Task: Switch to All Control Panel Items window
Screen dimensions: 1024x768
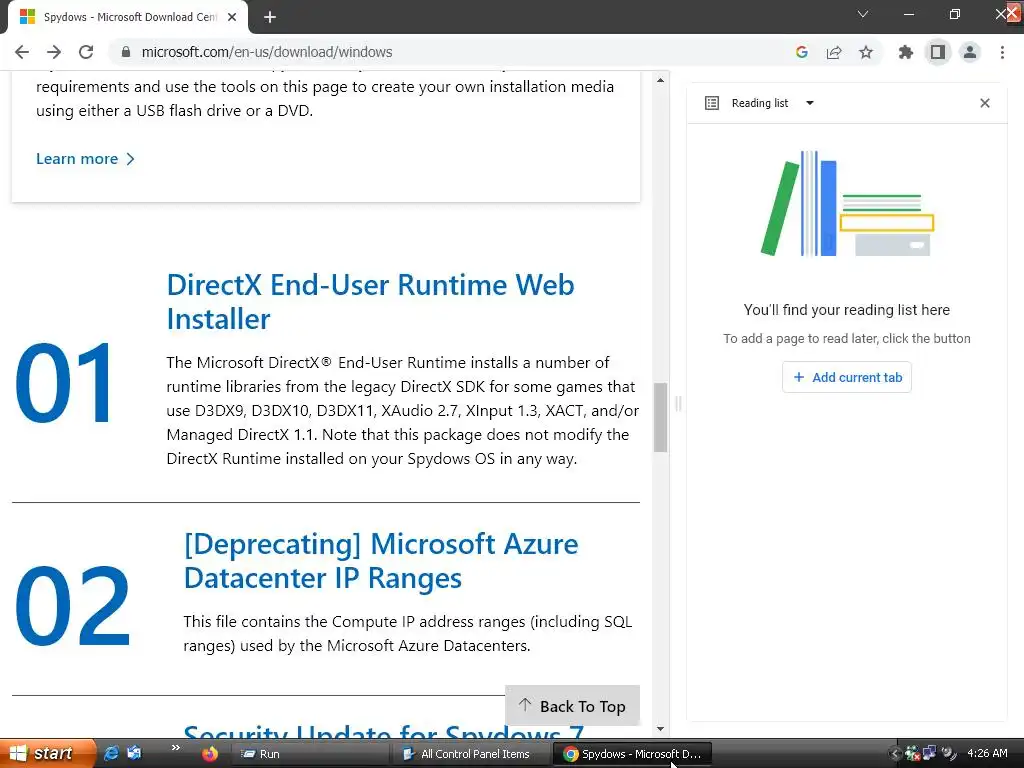Action: [470, 754]
